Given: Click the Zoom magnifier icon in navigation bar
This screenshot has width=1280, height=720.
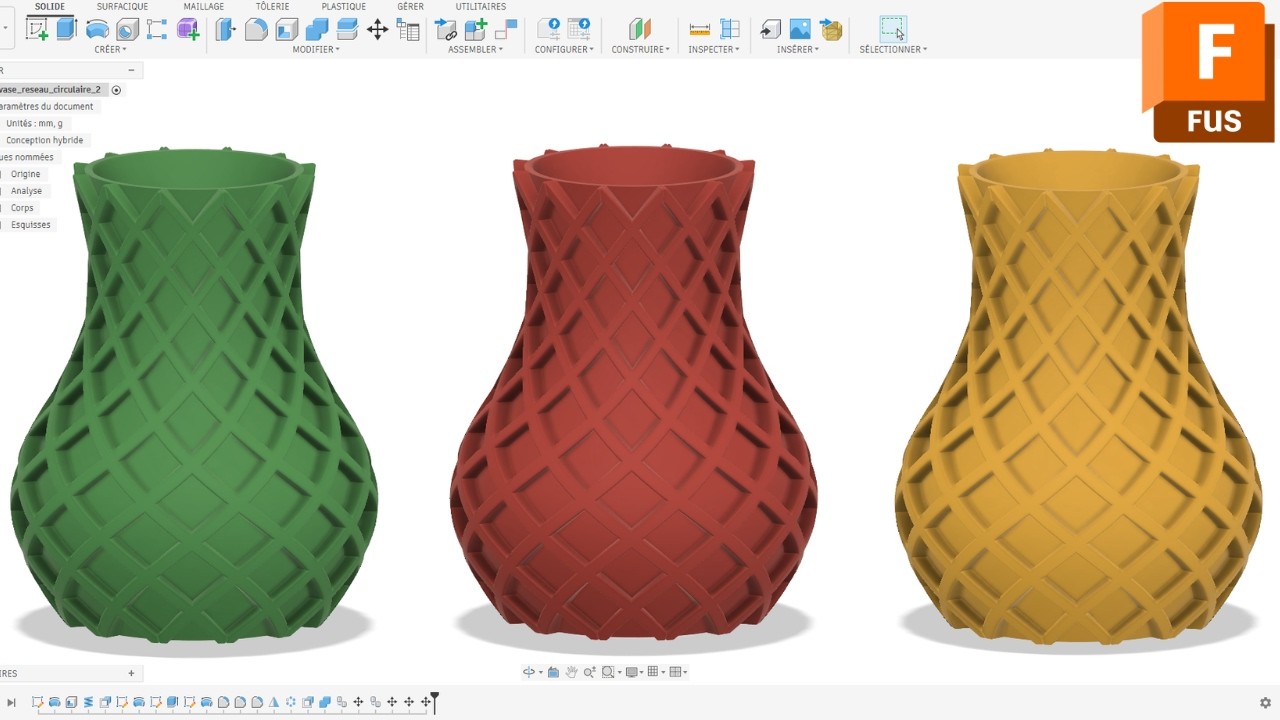Looking at the screenshot, I should point(589,672).
